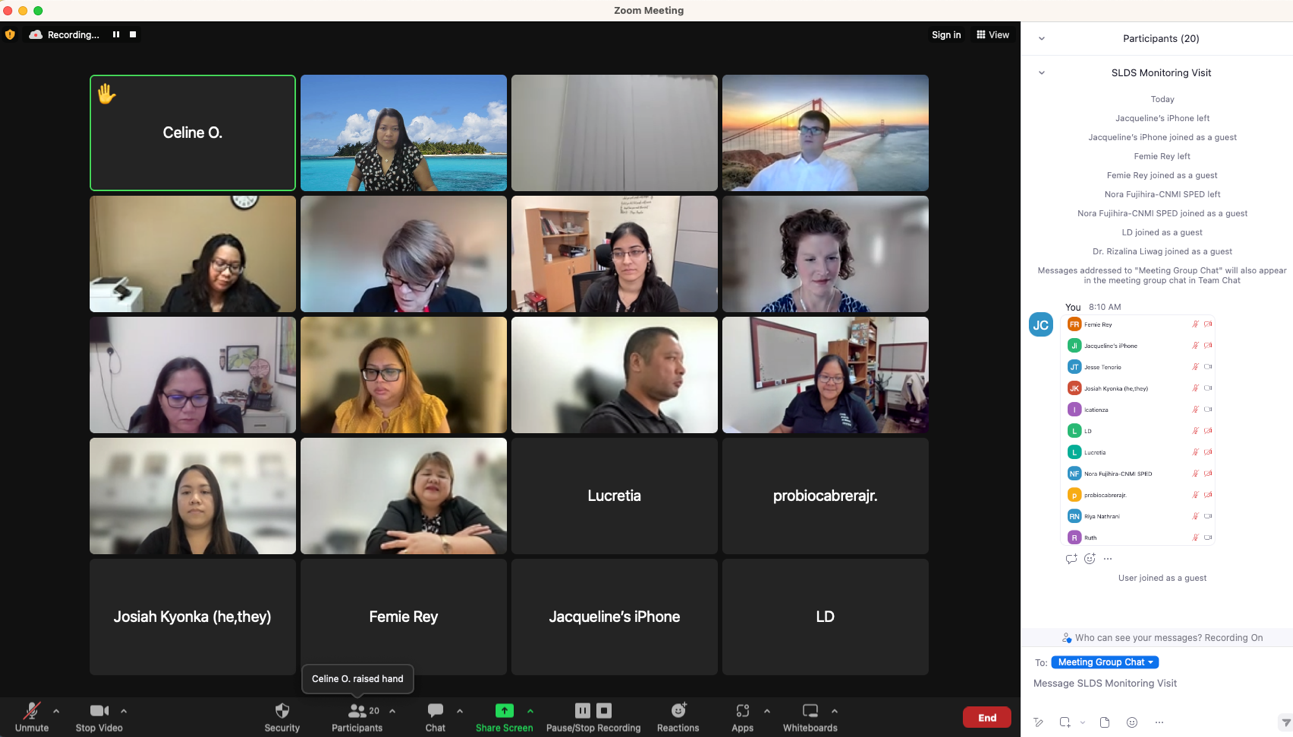Viewport: 1293px width, 737px height.
Task: Open the Apps toolbar icon
Action: tap(742, 716)
